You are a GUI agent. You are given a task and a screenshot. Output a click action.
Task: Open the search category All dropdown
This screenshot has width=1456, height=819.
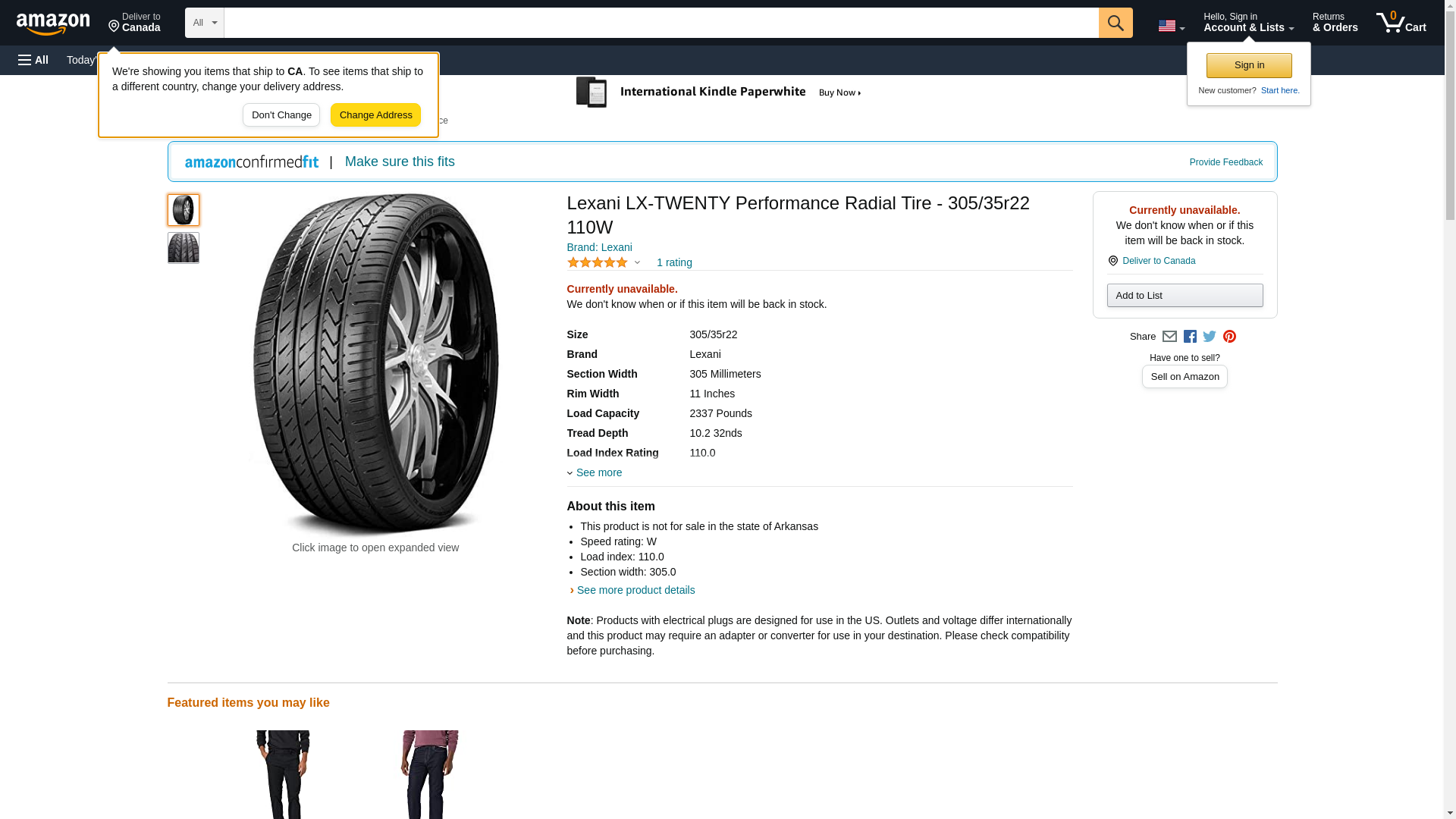[x=205, y=23]
